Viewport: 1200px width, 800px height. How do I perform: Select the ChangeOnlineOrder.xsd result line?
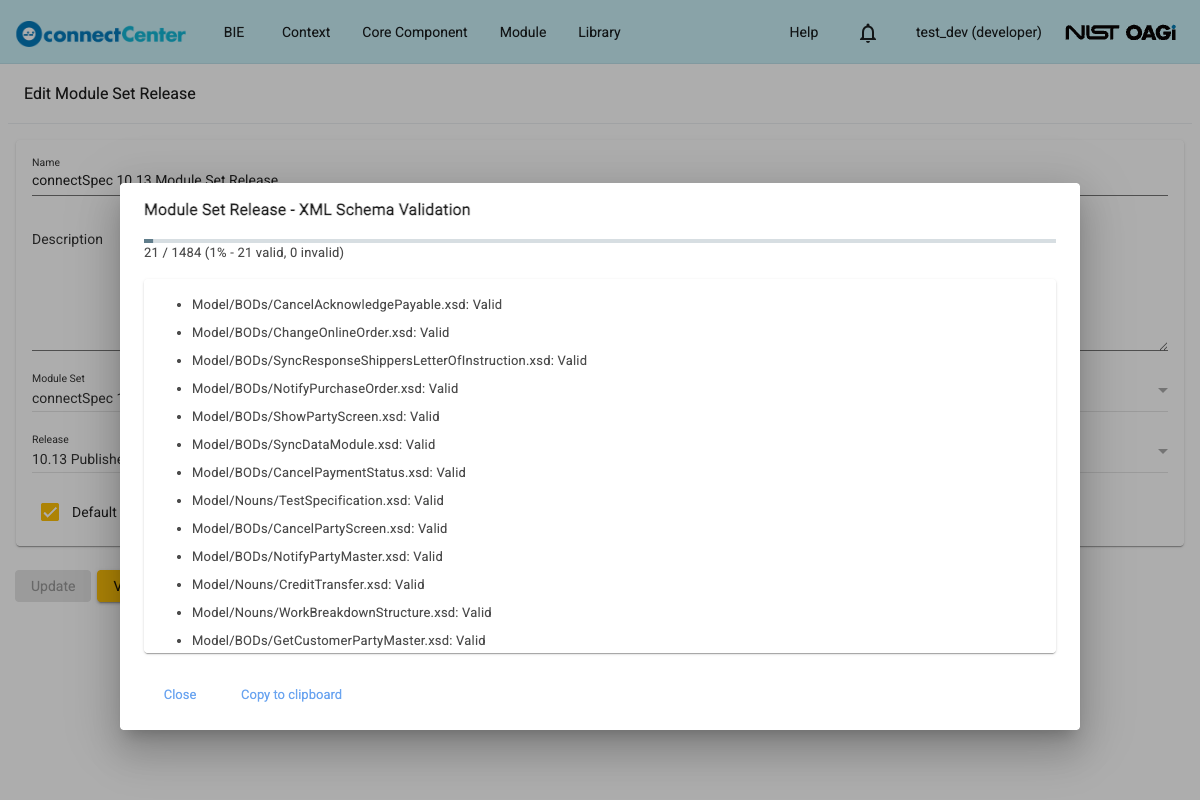(320, 332)
